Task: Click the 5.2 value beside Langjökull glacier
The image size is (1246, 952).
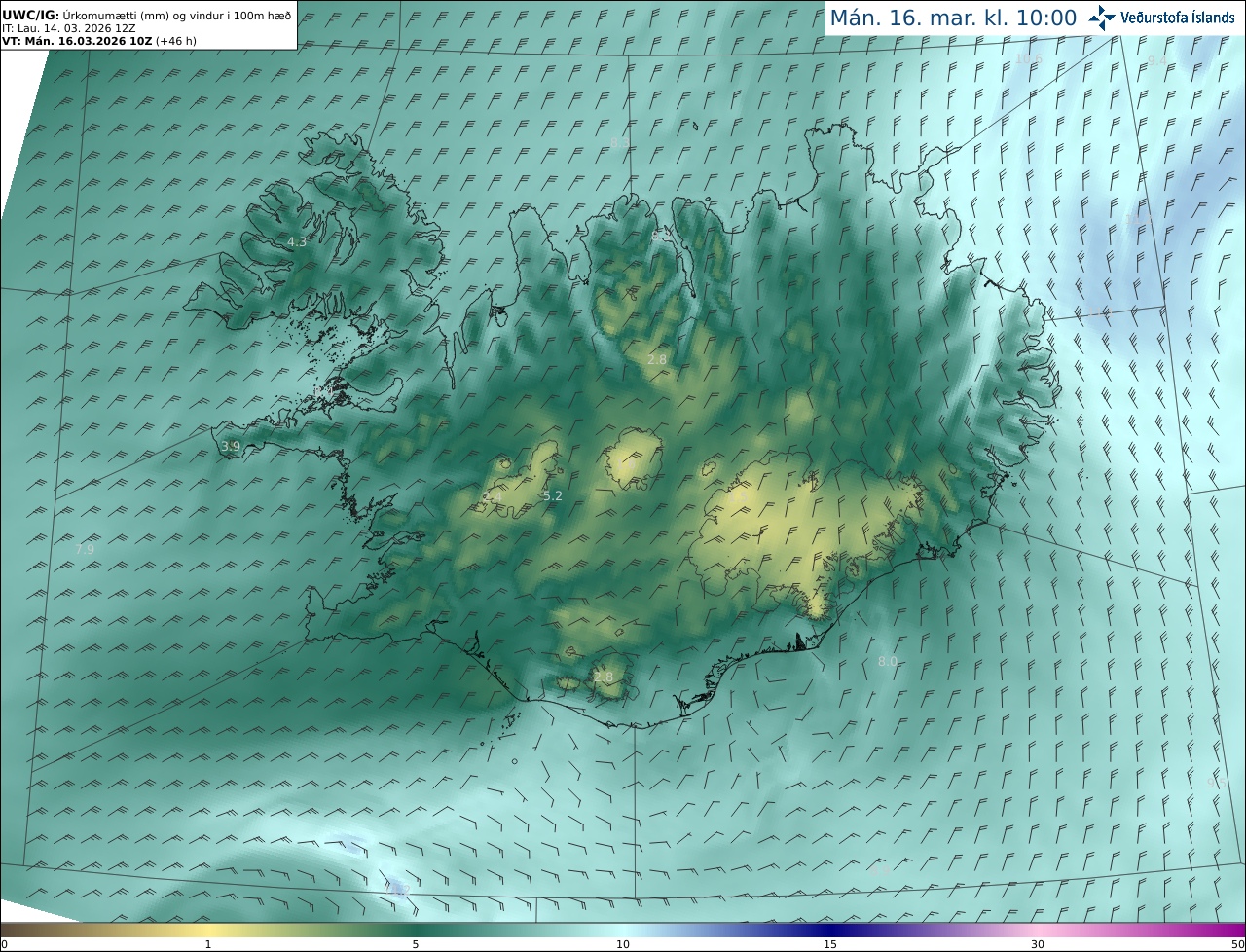Action: coord(552,495)
